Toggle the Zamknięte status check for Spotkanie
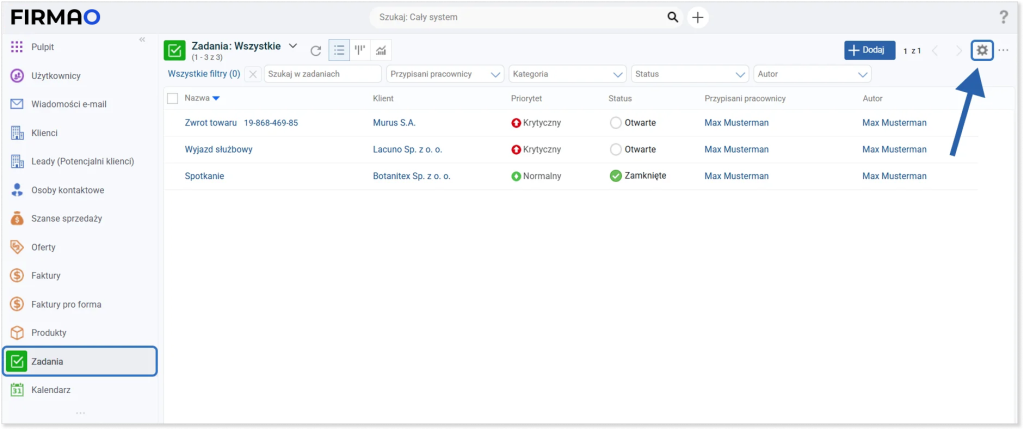 tap(615, 176)
